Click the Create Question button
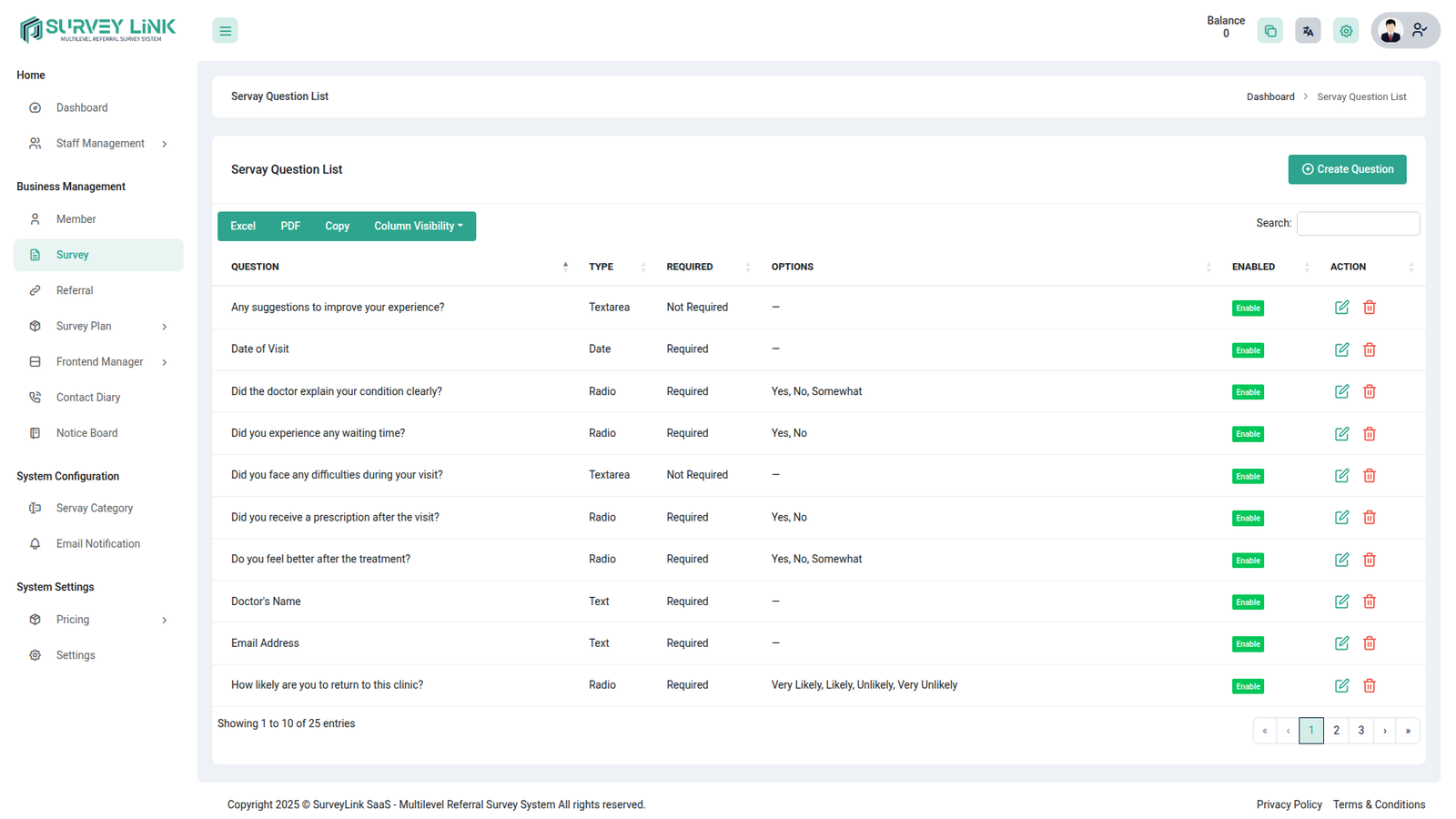 click(1346, 169)
